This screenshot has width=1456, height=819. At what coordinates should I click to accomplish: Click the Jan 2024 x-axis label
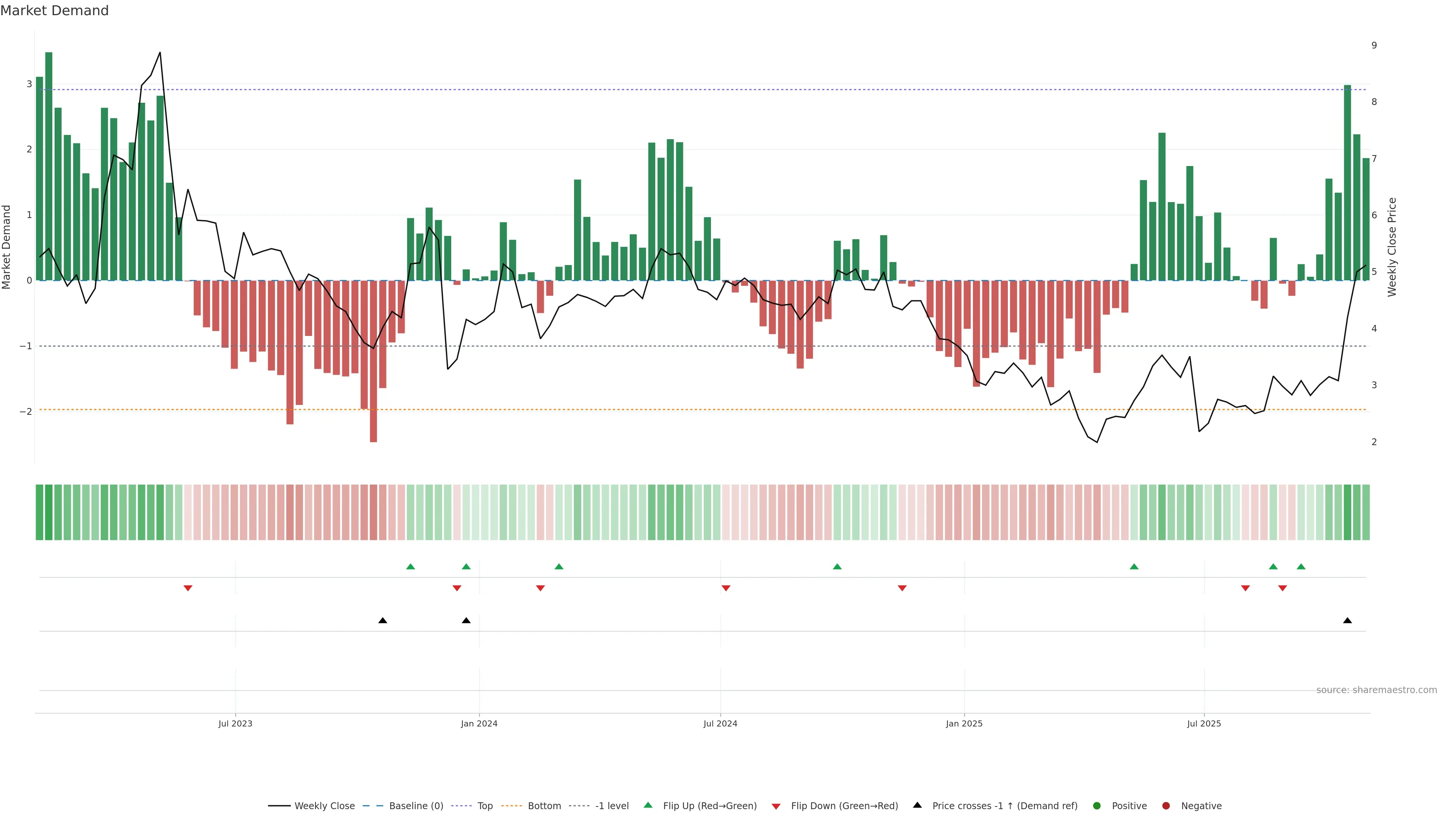tap(479, 723)
